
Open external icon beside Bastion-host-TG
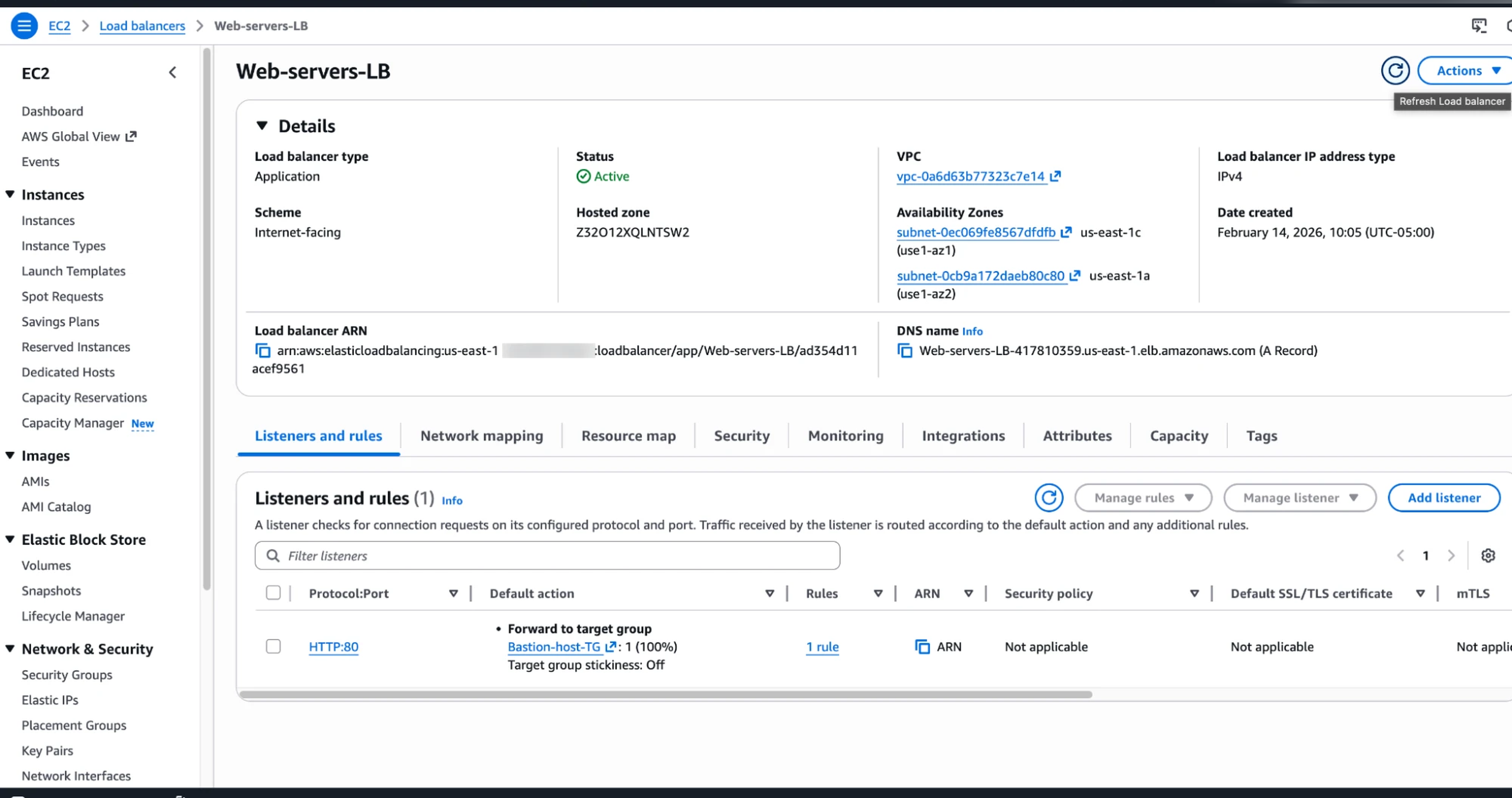pos(611,647)
